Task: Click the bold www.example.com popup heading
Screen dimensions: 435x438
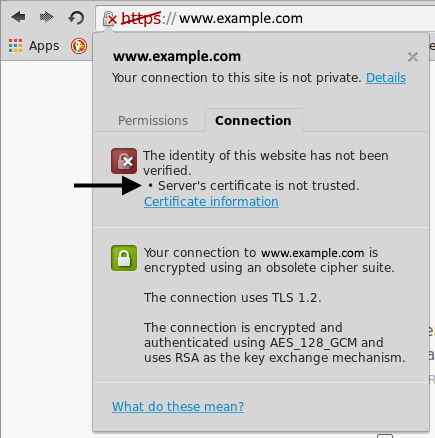Action: click(x=177, y=56)
